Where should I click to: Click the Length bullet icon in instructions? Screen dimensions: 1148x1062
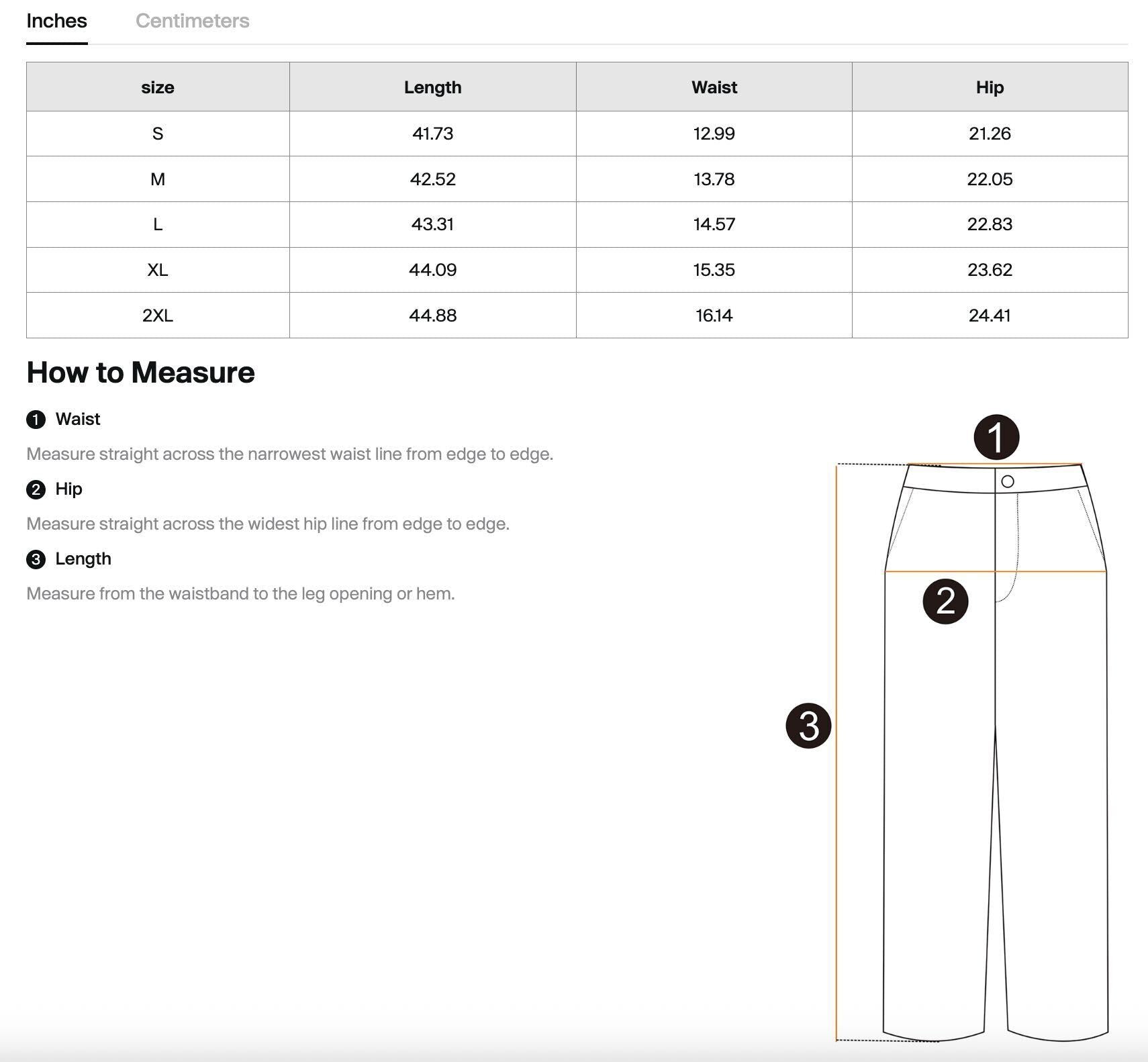click(x=36, y=559)
